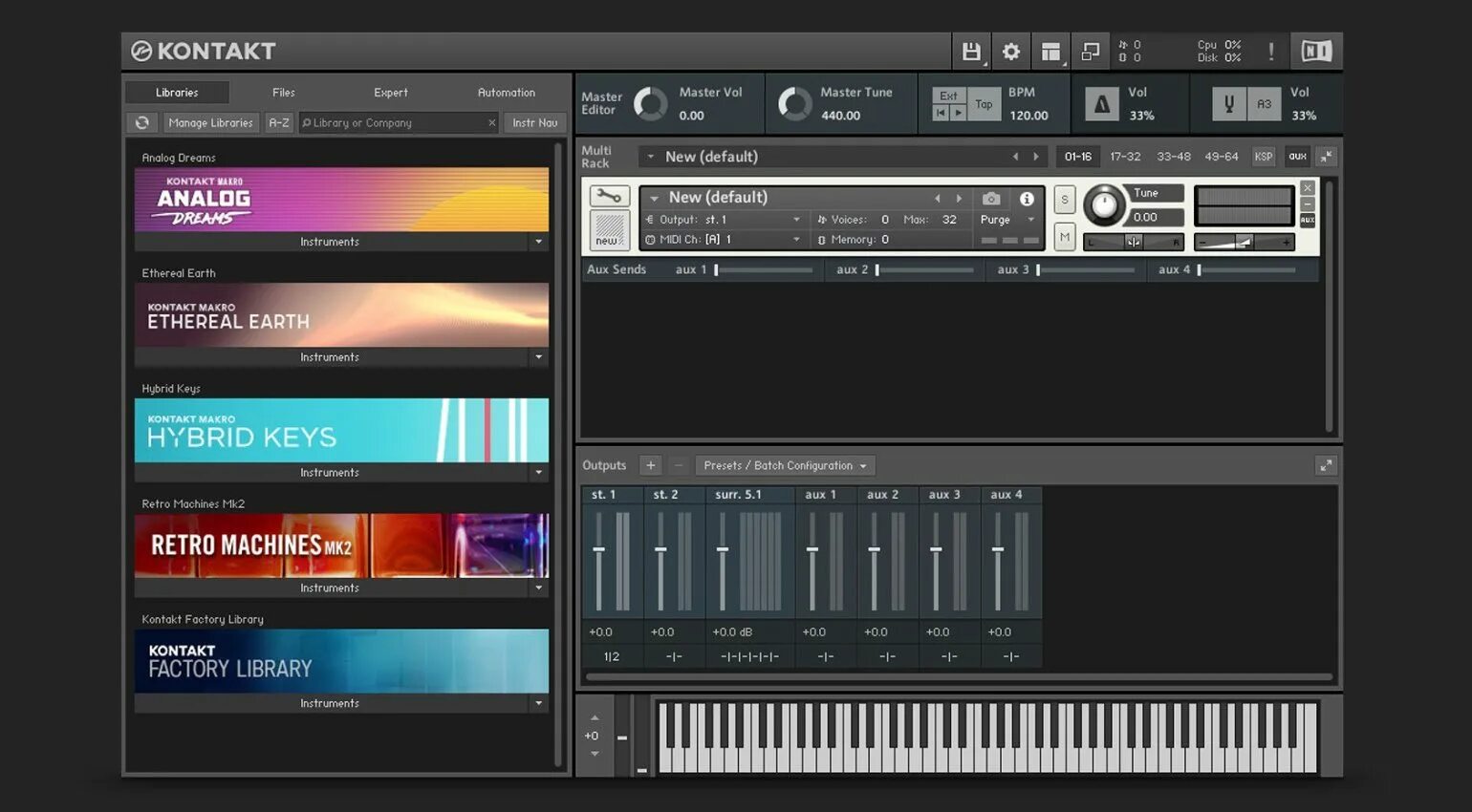Show instruments page 33-48
Image resolution: width=1472 pixels, height=812 pixels.
(x=1174, y=157)
